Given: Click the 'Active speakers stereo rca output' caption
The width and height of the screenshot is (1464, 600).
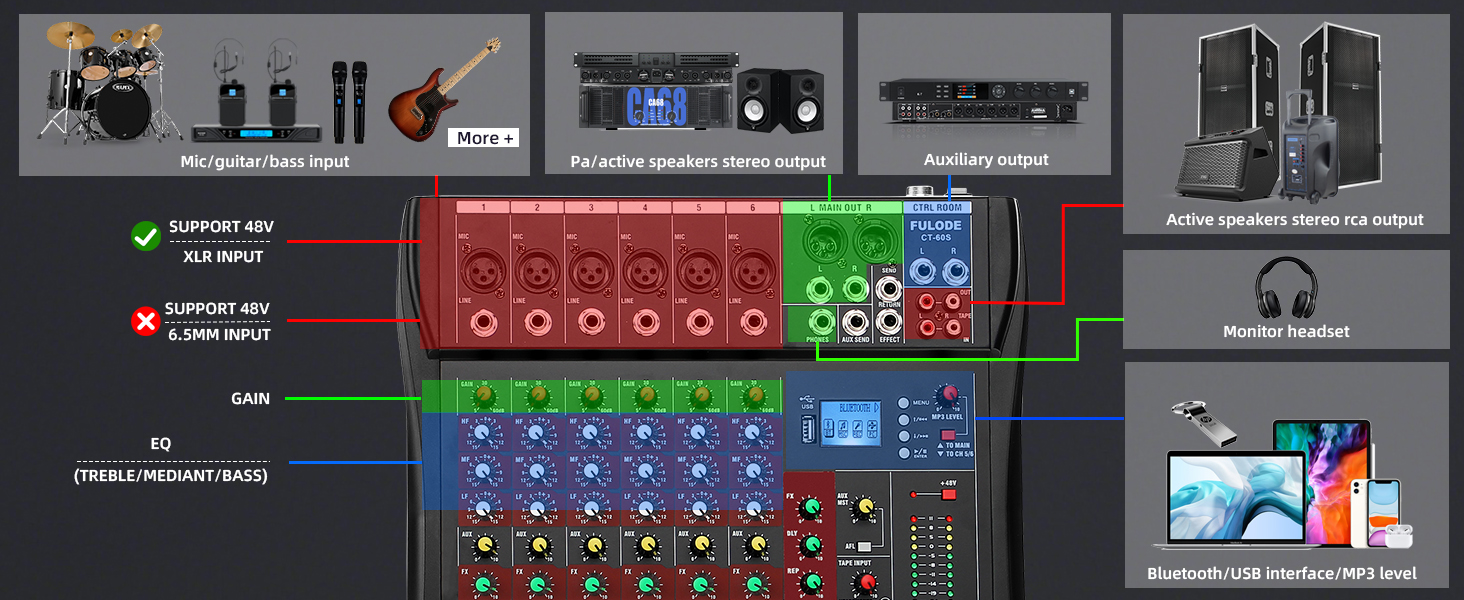Looking at the screenshot, I should click(x=1295, y=219).
